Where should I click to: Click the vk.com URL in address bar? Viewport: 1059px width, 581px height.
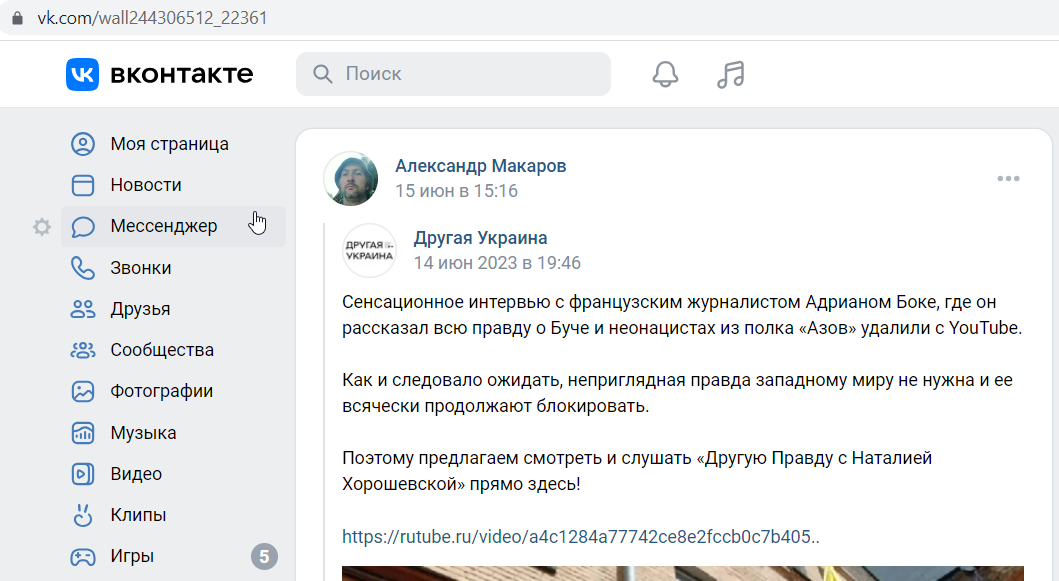[153, 18]
